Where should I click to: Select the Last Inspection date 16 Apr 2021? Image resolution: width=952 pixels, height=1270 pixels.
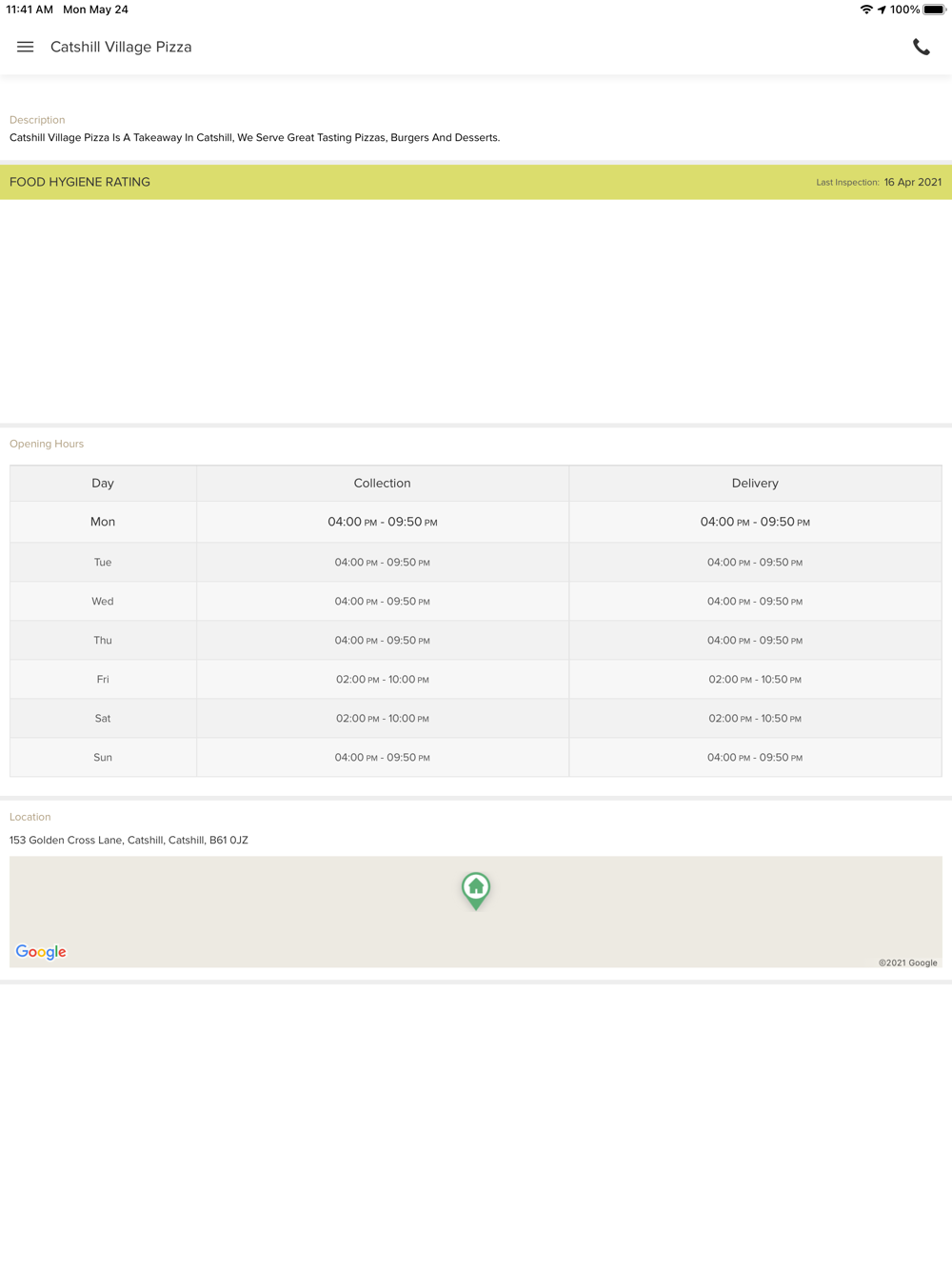tap(913, 182)
